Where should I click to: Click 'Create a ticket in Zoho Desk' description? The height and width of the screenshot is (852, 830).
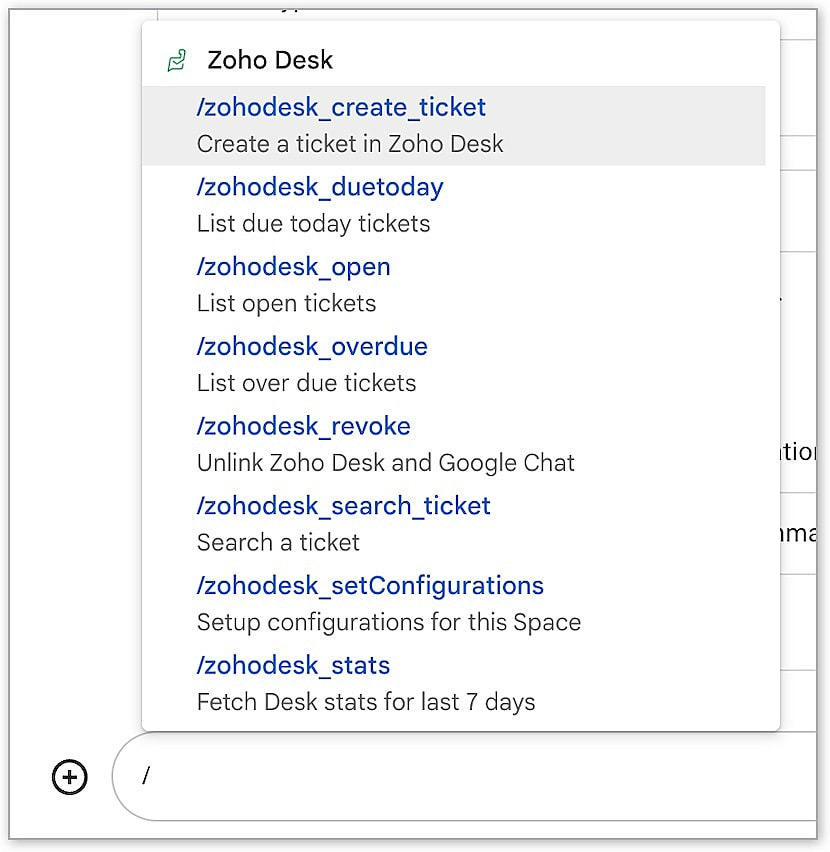pos(350,144)
